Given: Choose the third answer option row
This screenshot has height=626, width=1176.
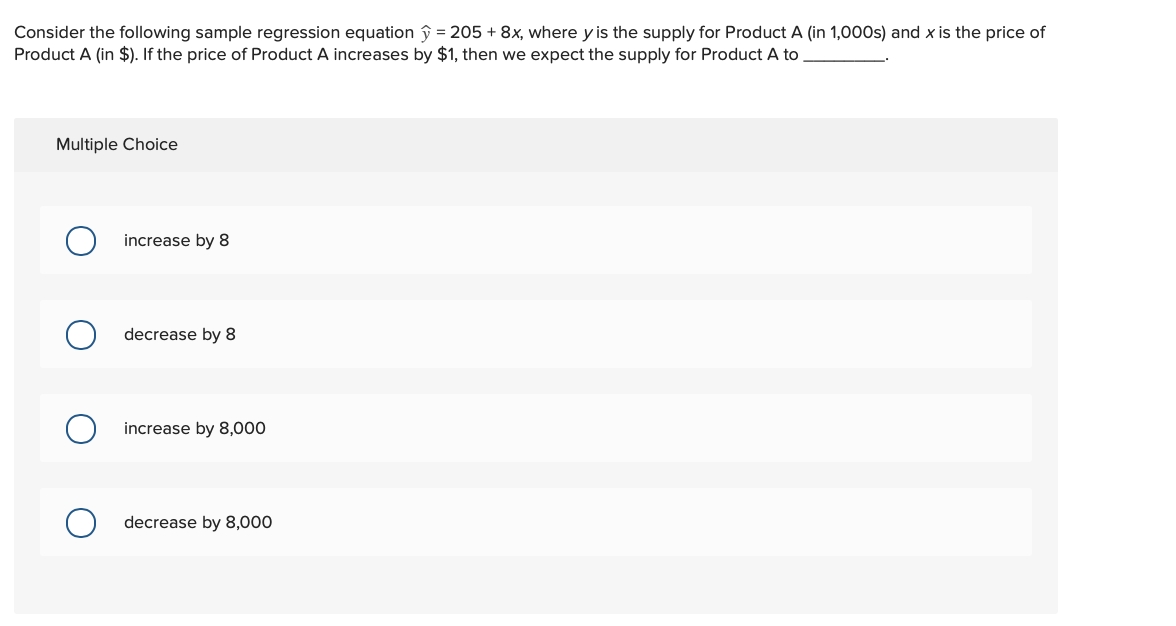Looking at the screenshot, I should (x=535, y=428).
